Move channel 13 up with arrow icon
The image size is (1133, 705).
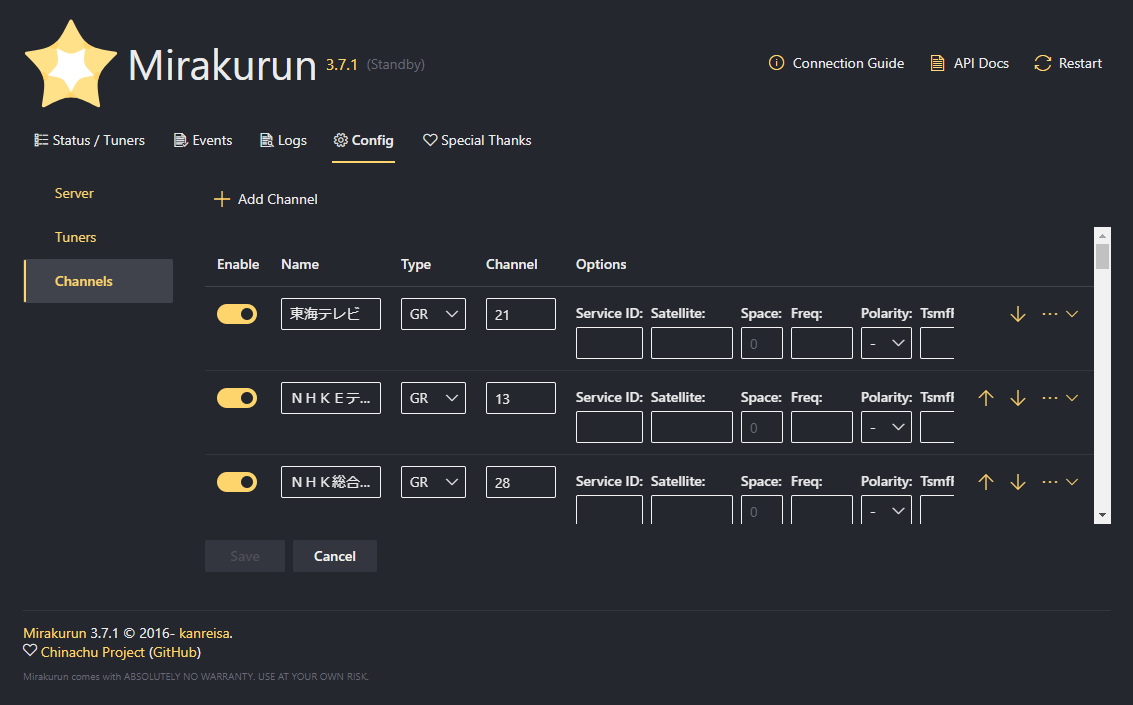pos(986,398)
